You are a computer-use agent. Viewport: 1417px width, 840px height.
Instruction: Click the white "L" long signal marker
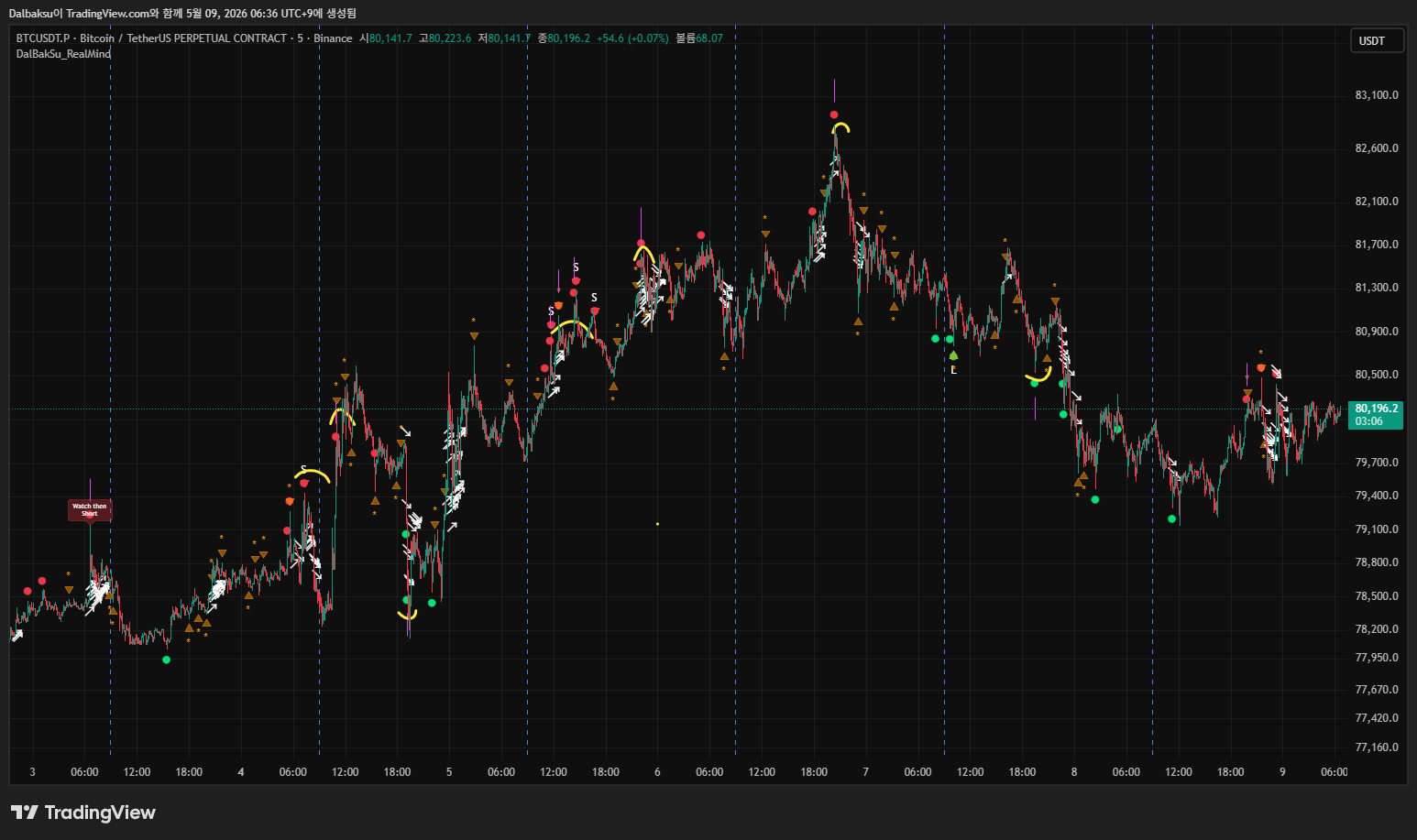pos(953,370)
